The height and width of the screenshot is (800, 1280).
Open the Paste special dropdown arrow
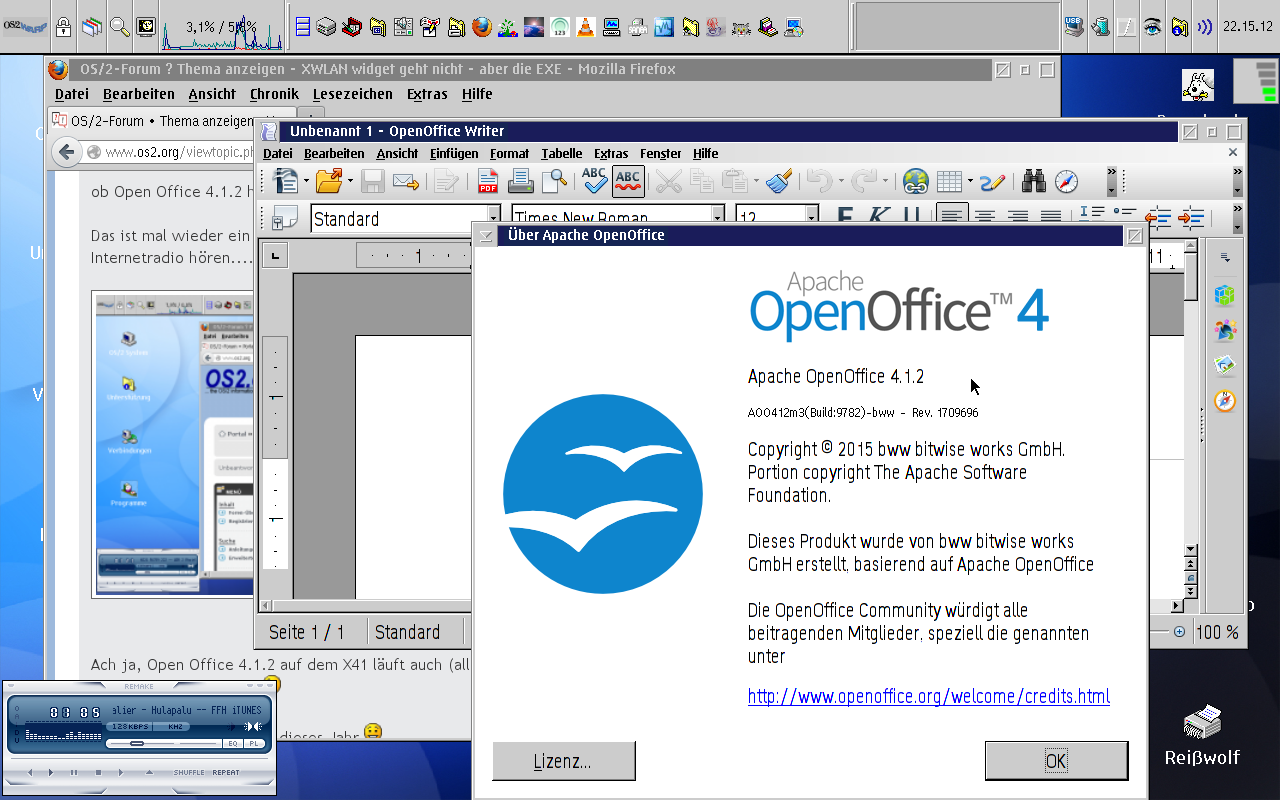[756, 182]
